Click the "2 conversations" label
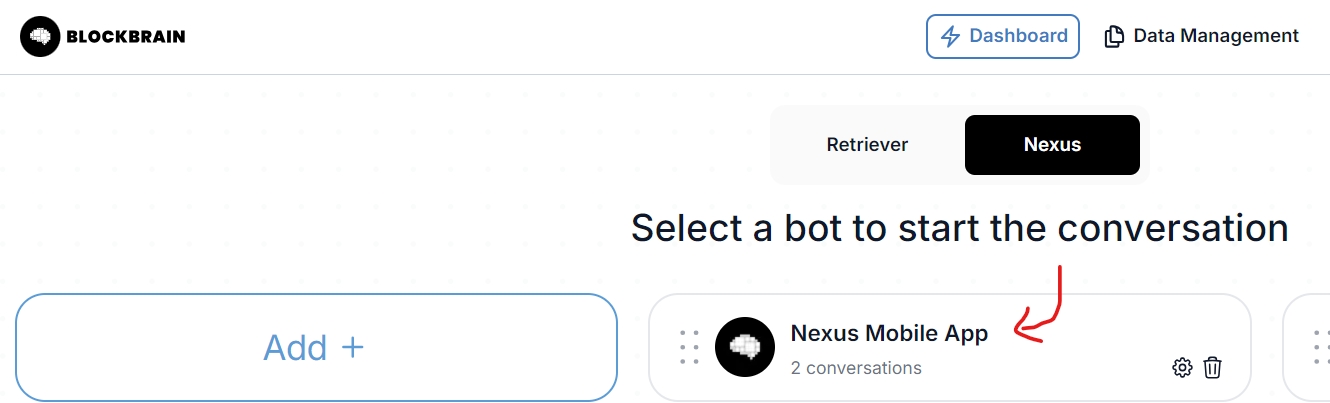The height and width of the screenshot is (403, 1330). [856, 368]
